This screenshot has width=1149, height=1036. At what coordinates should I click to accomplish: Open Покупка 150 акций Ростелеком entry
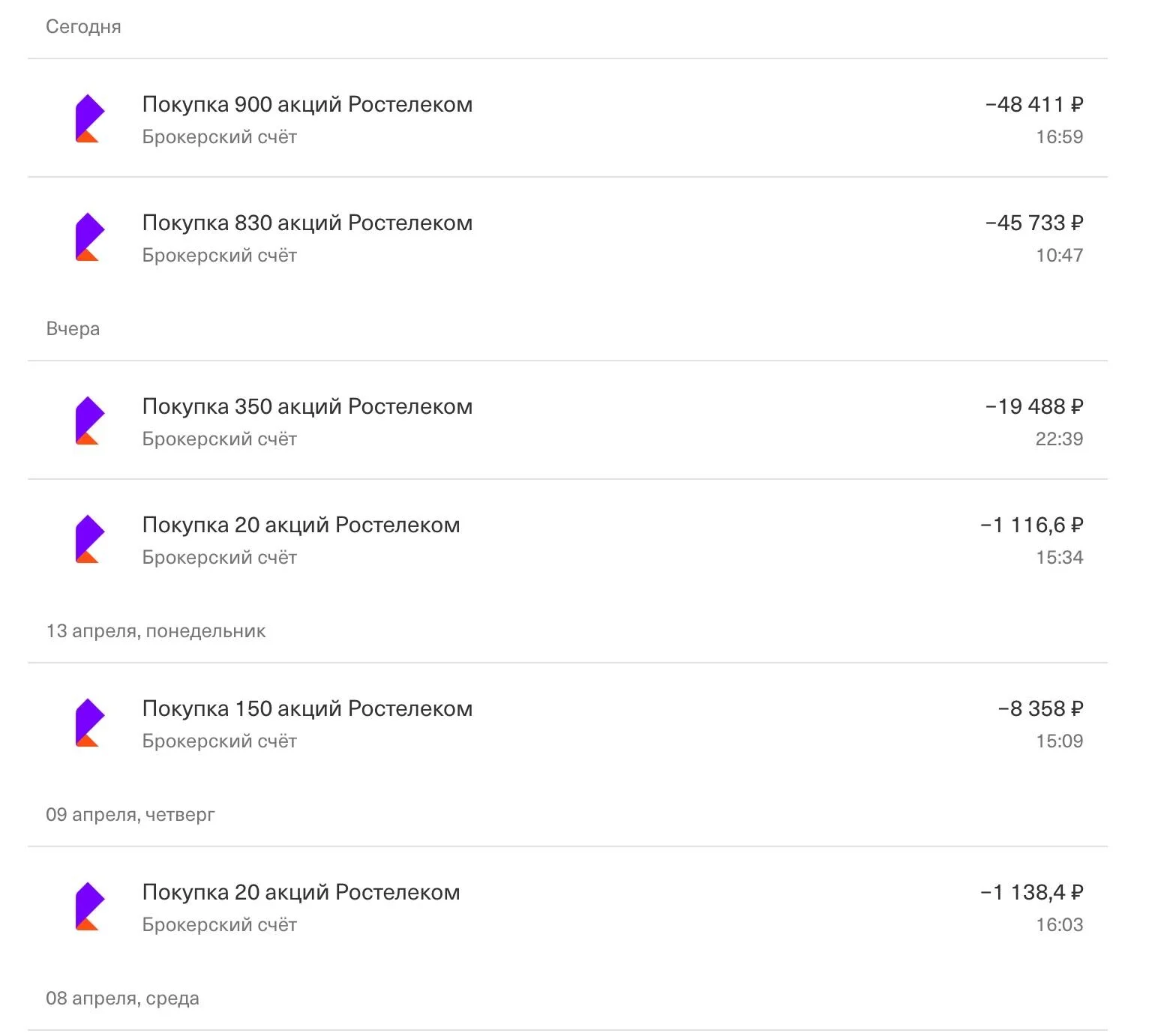click(x=568, y=723)
